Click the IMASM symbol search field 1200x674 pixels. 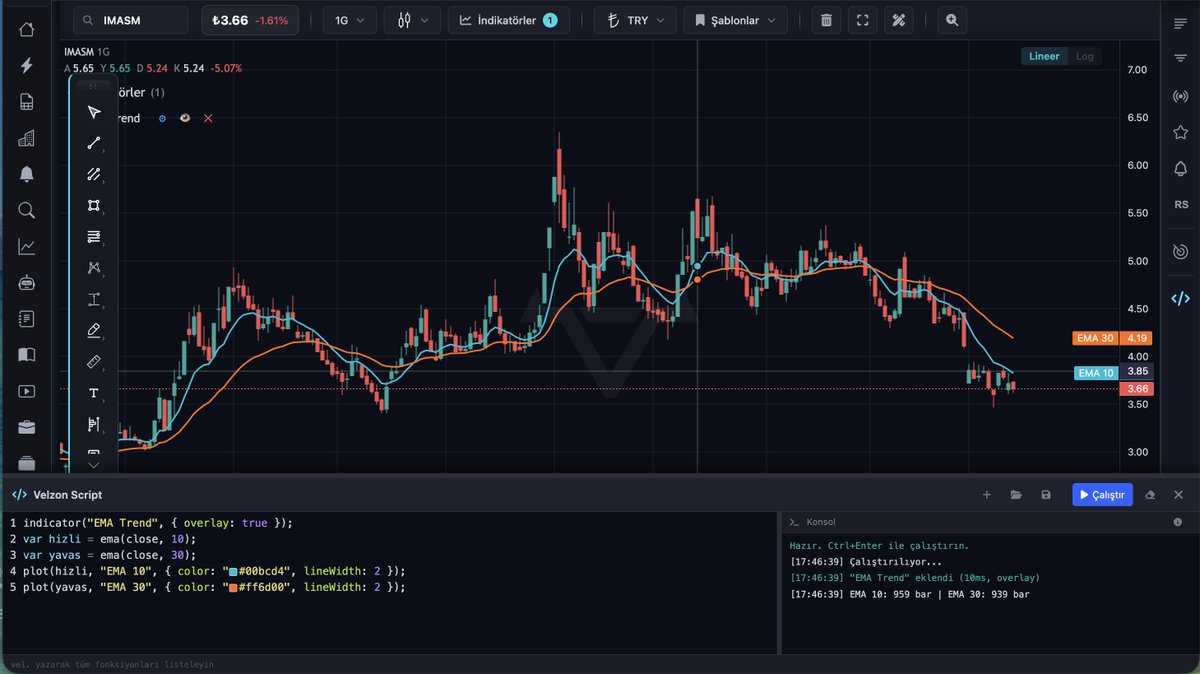[130, 20]
